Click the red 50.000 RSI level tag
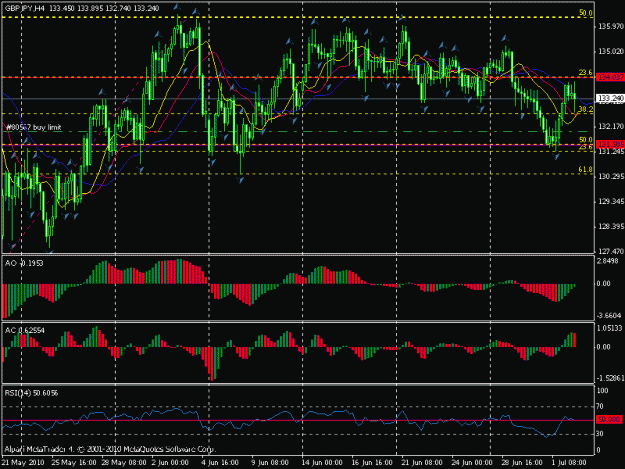Image resolution: width=625 pixels, height=469 pixels. click(x=609, y=420)
